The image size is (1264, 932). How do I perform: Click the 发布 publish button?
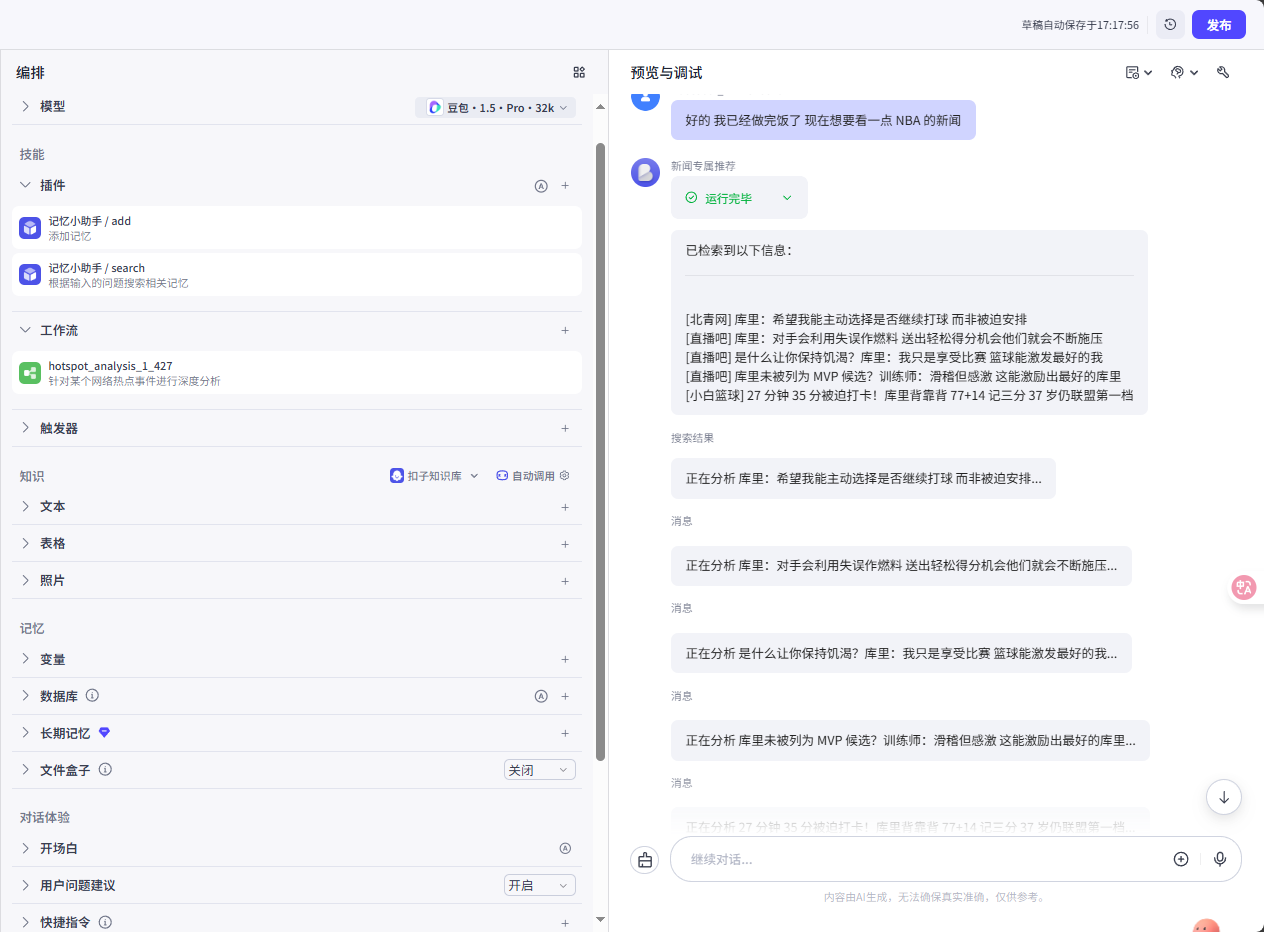(1218, 25)
